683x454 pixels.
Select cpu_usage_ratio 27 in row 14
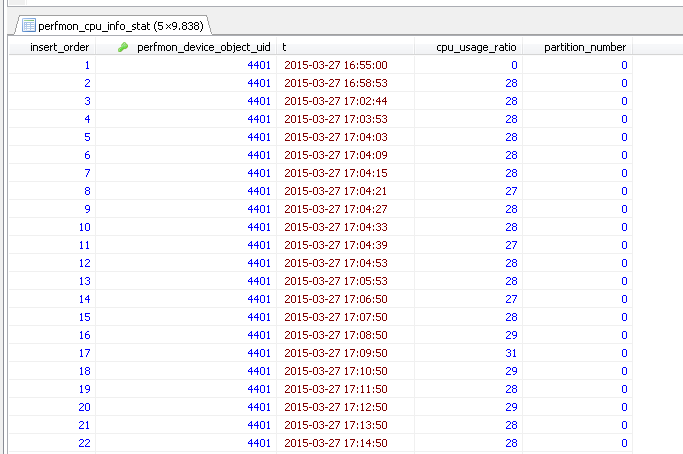tap(468, 299)
